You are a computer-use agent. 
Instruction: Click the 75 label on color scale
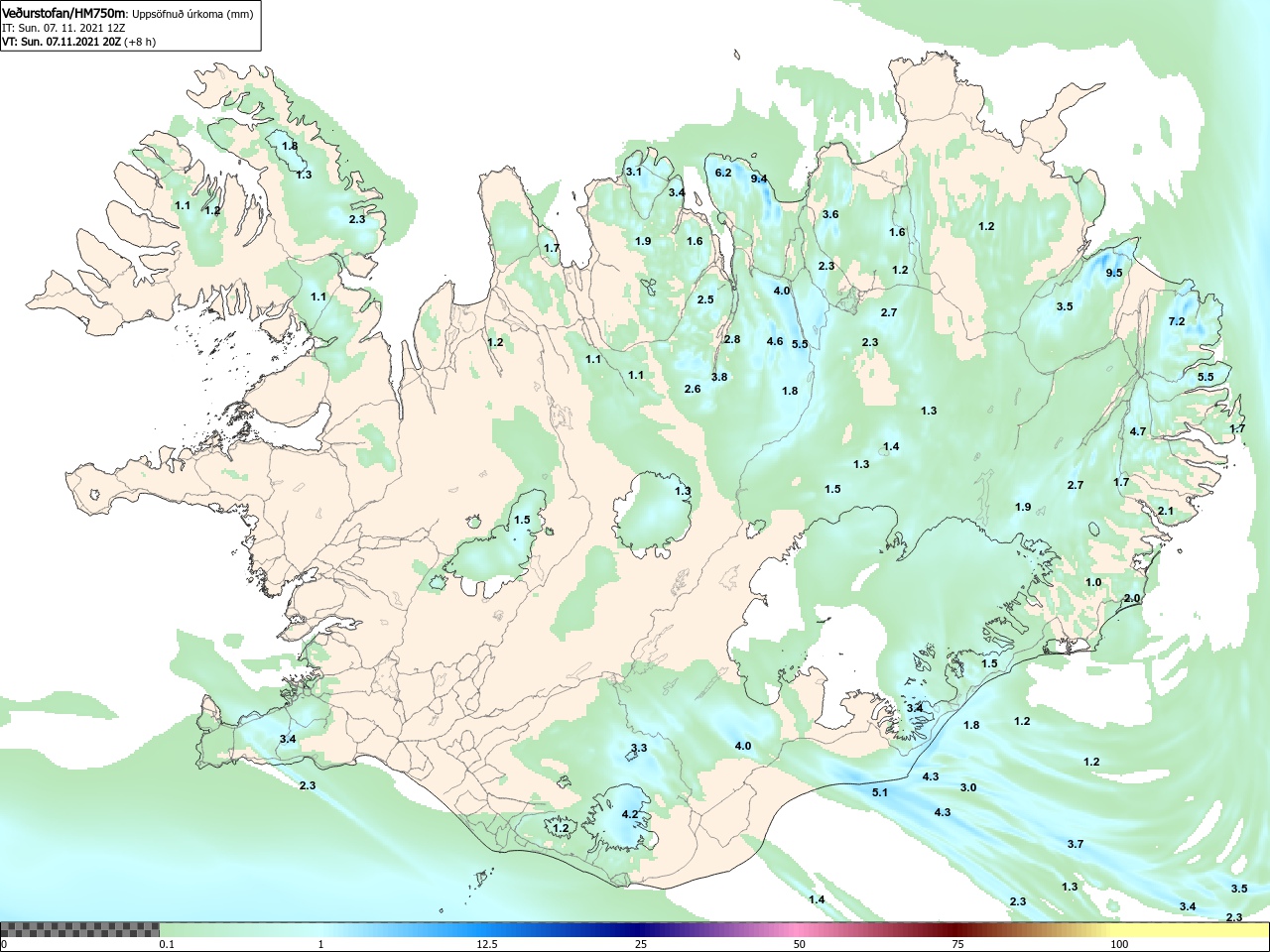click(x=957, y=944)
